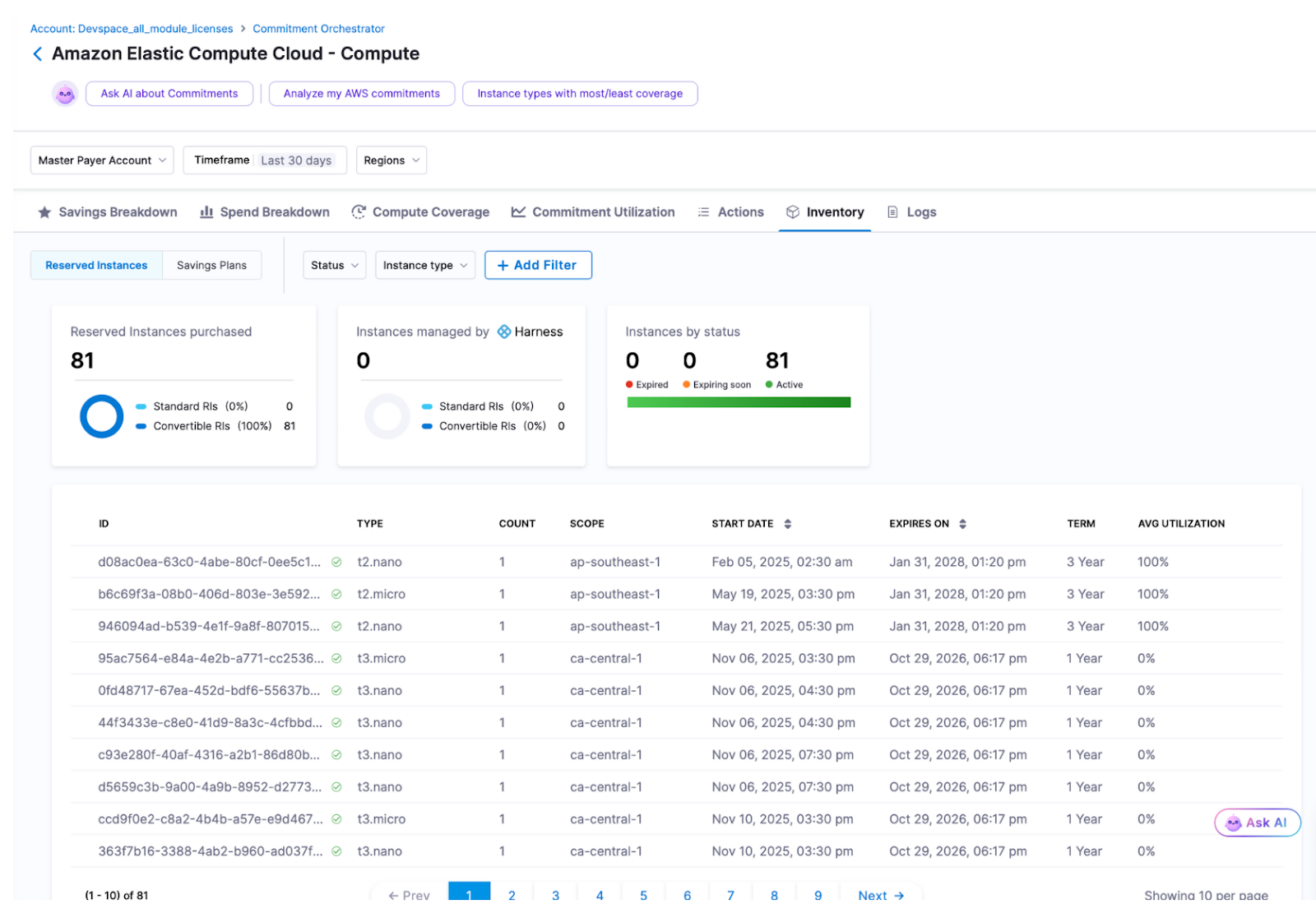This screenshot has height=904, width=1316.
Task: Click the Add Filter button
Action: [x=538, y=266]
